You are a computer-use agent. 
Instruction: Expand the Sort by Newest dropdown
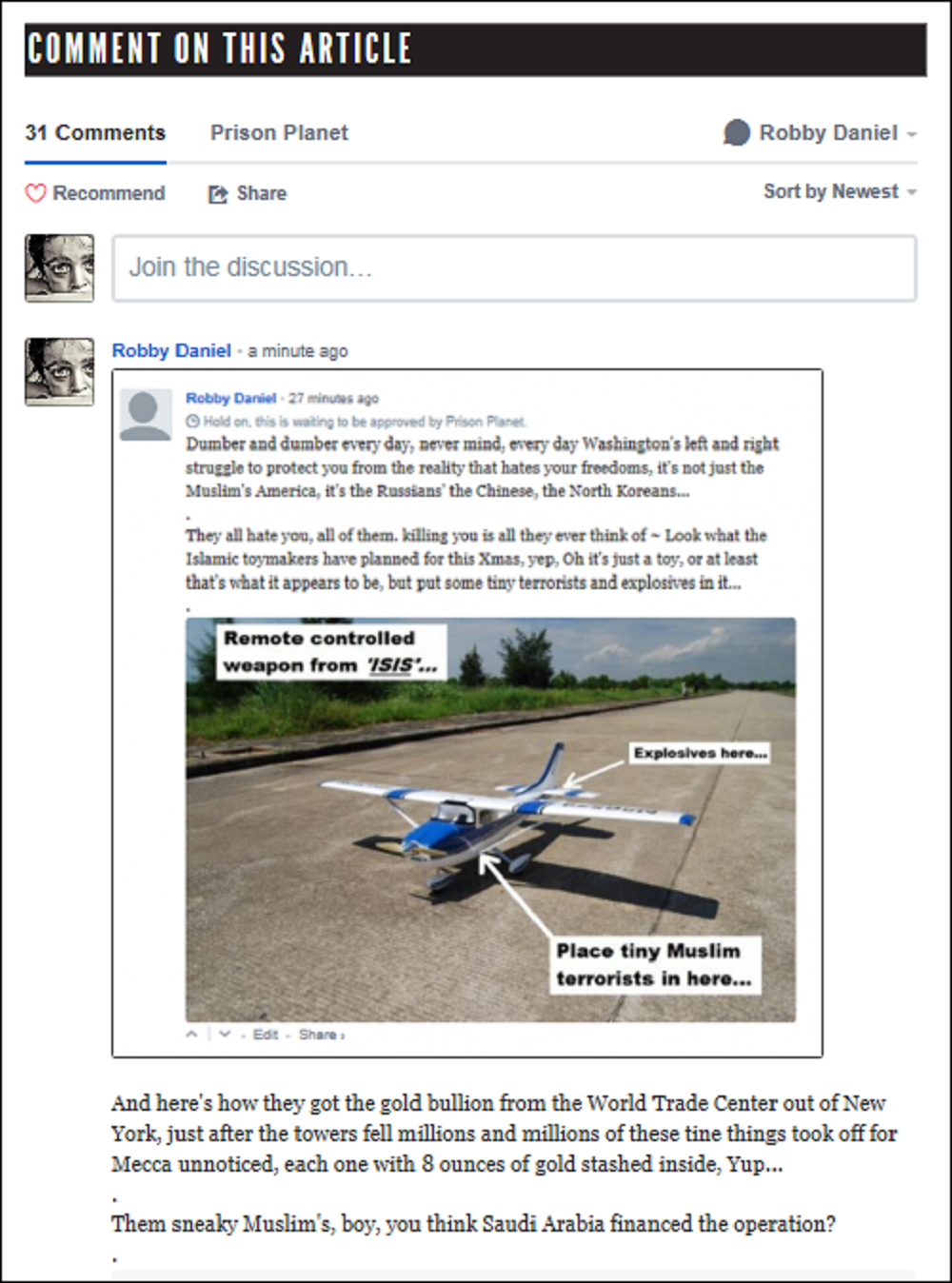tap(840, 191)
